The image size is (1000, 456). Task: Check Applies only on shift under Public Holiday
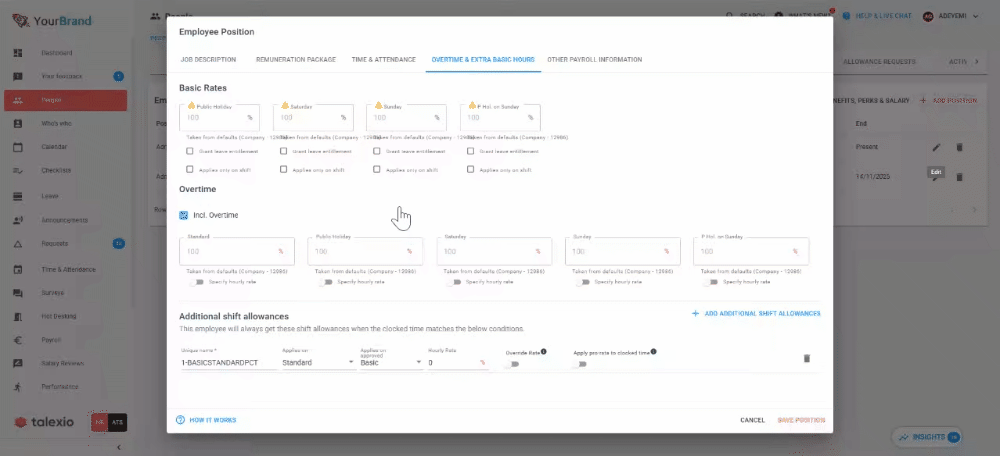tap(190, 170)
